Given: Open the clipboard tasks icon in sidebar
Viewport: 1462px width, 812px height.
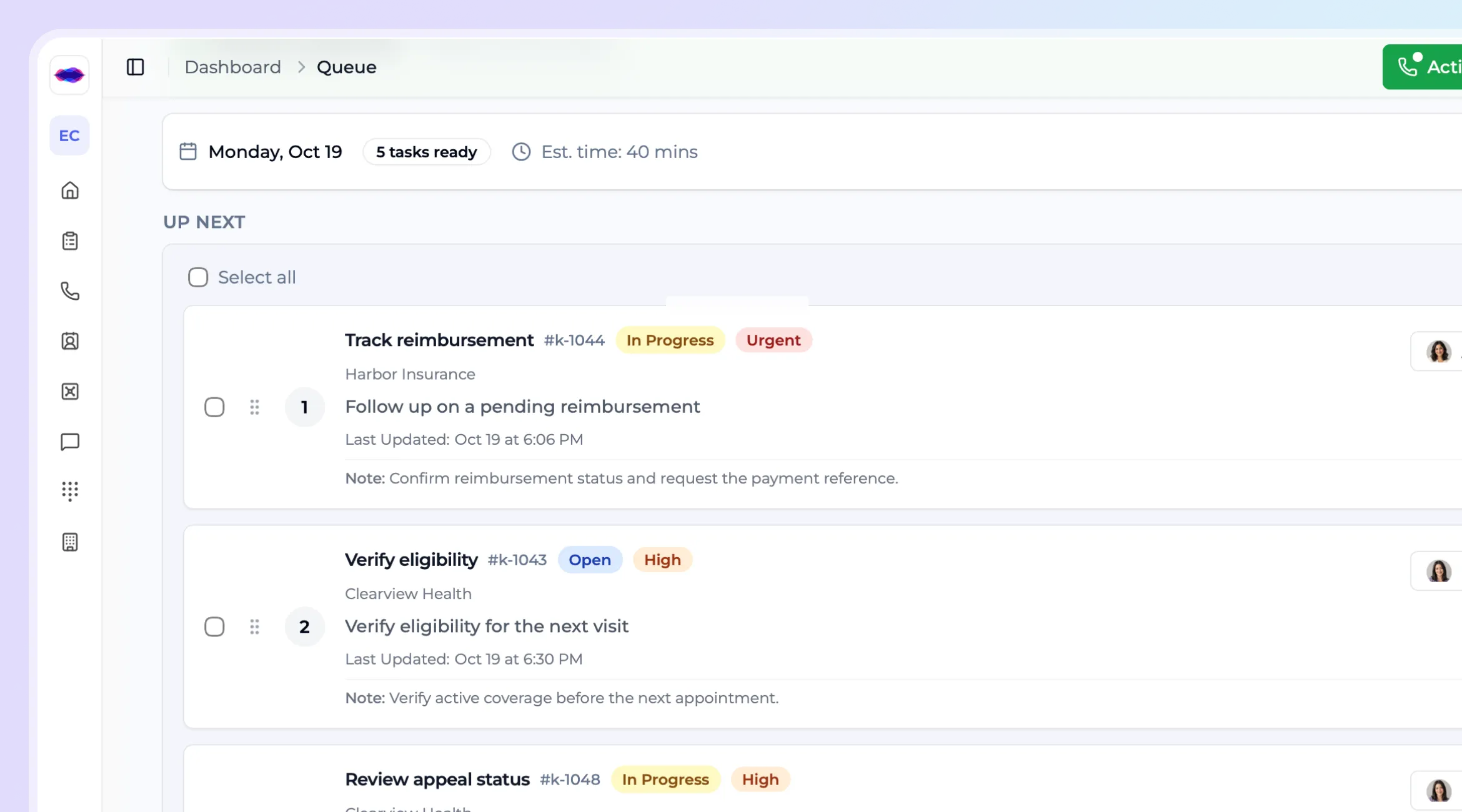Looking at the screenshot, I should 70,240.
